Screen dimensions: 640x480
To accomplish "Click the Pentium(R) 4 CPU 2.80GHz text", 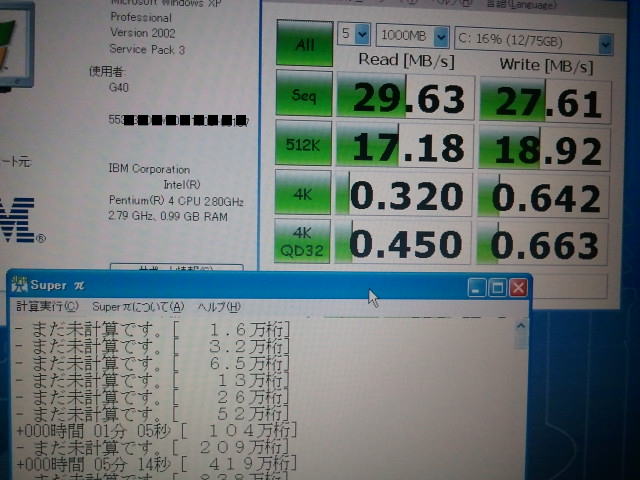I will [x=176, y=200].
